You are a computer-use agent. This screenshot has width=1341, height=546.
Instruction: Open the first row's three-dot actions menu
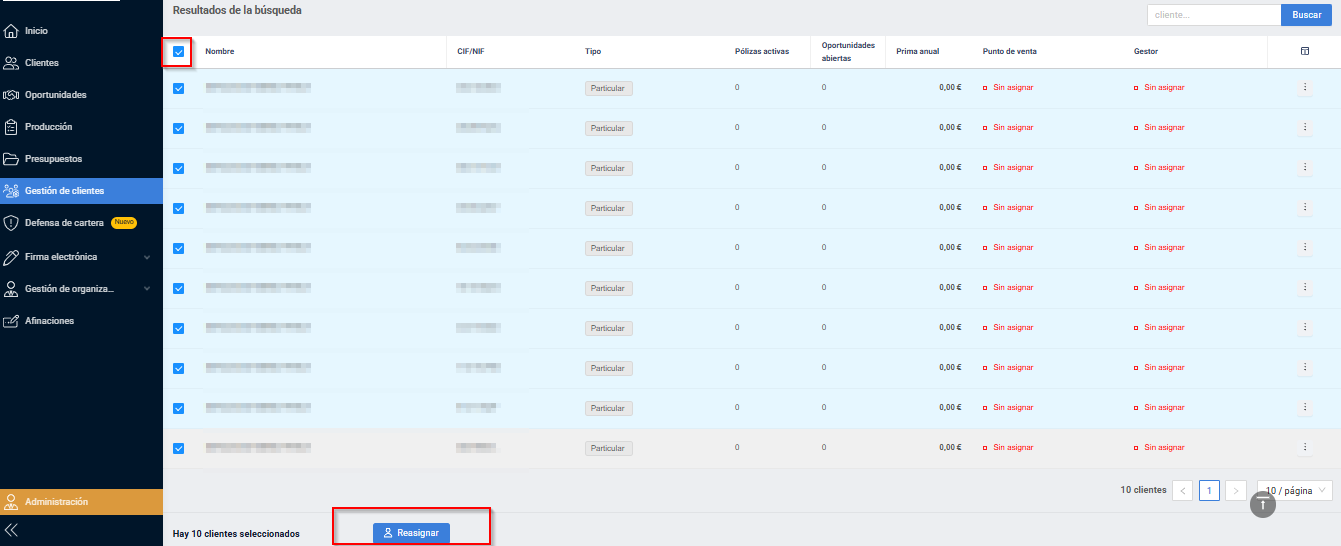click(x=1304, y=88)
